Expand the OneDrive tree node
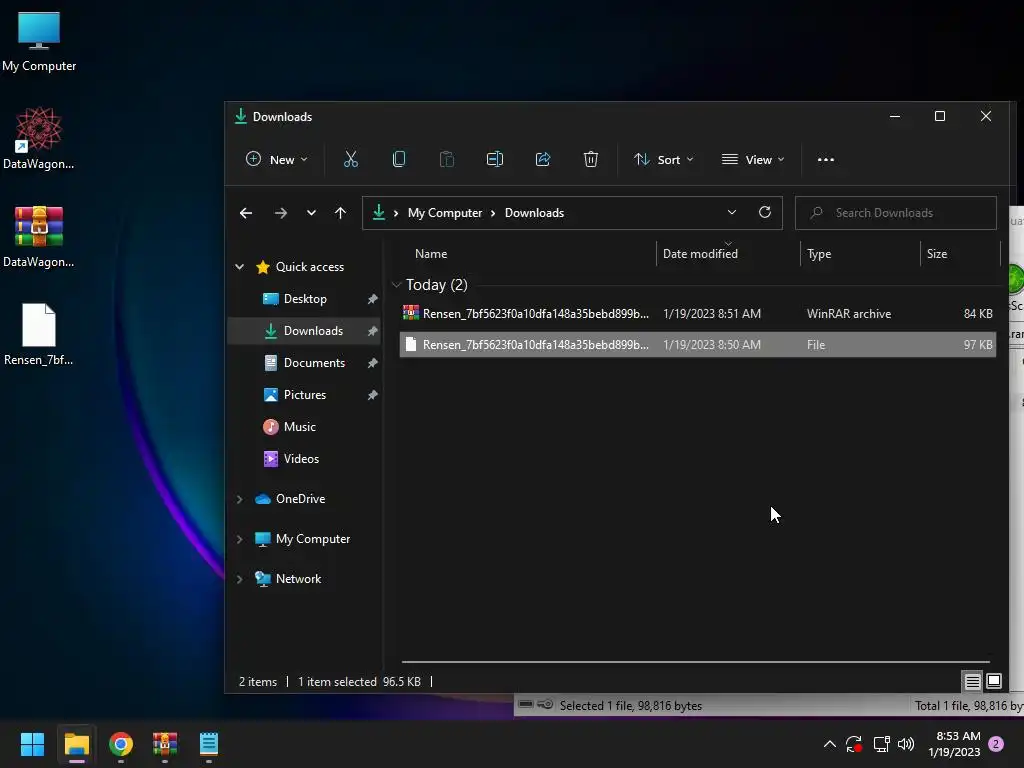The image size is (1024, 768). 240,499
